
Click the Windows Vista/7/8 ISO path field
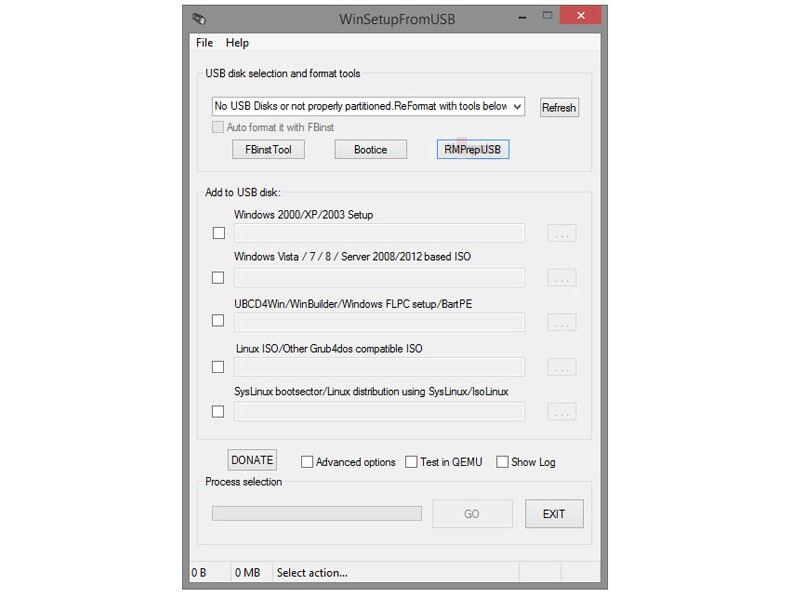coord(379,277)
